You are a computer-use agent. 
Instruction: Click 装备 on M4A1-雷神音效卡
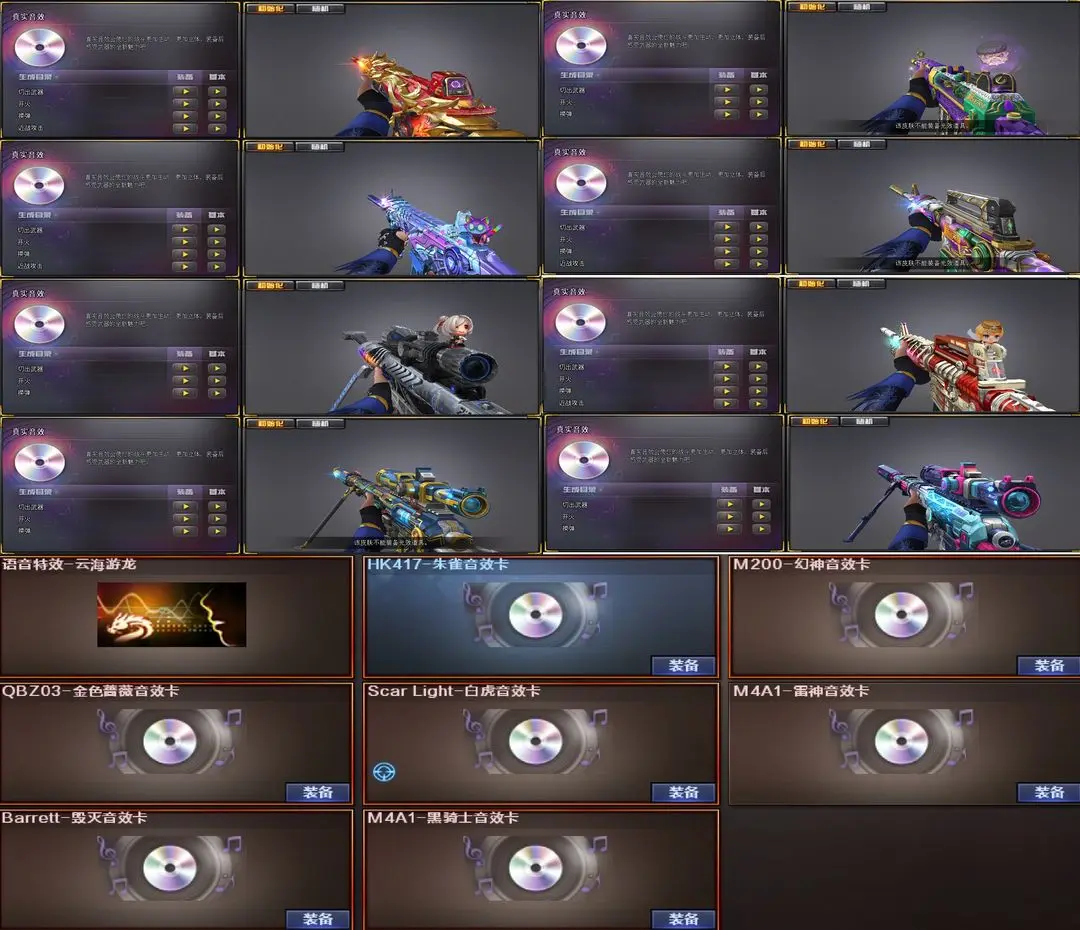[x=1049, y=792]
